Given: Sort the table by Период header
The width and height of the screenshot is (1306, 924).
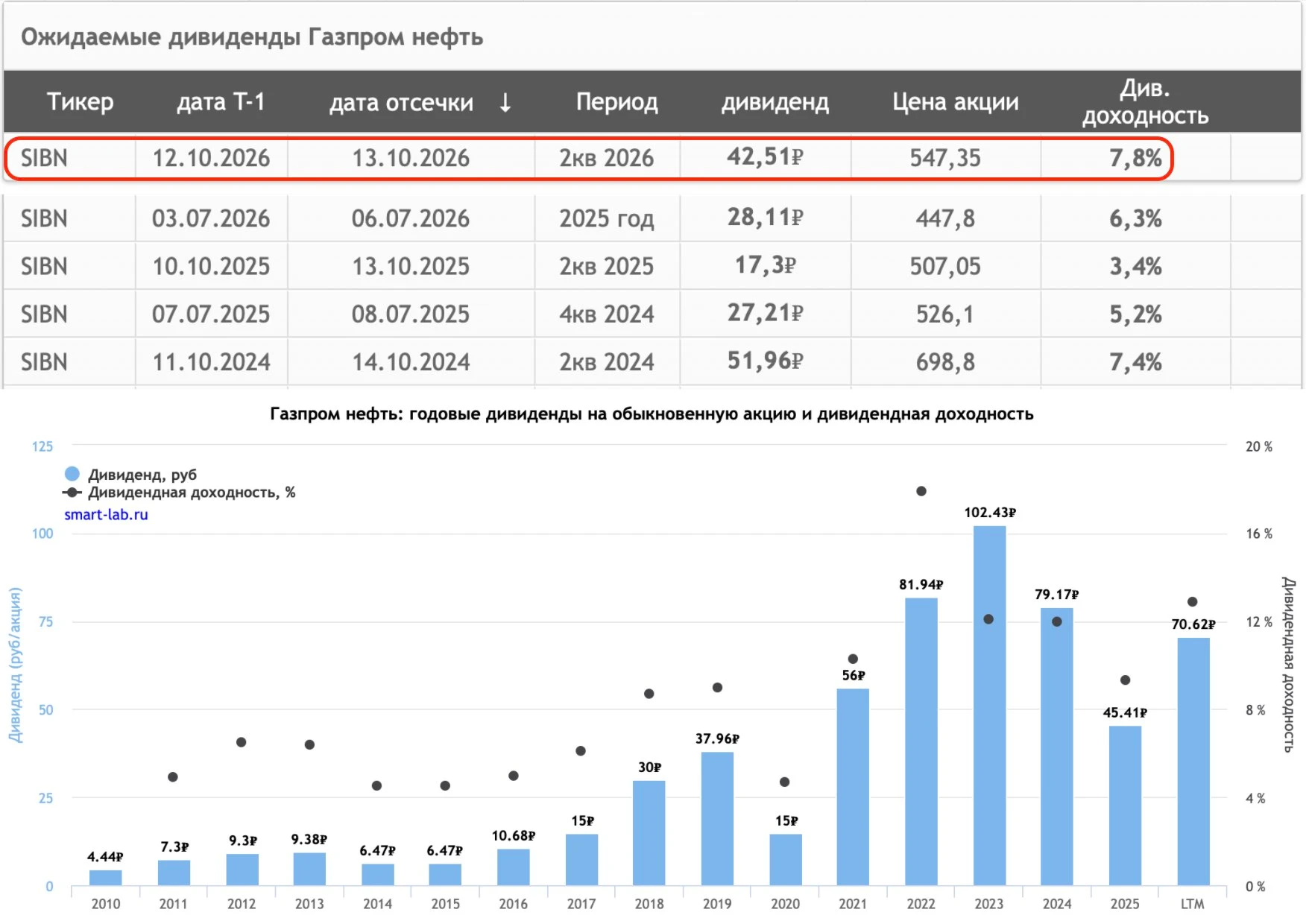Looking at the screenshot, I should 616,101.
